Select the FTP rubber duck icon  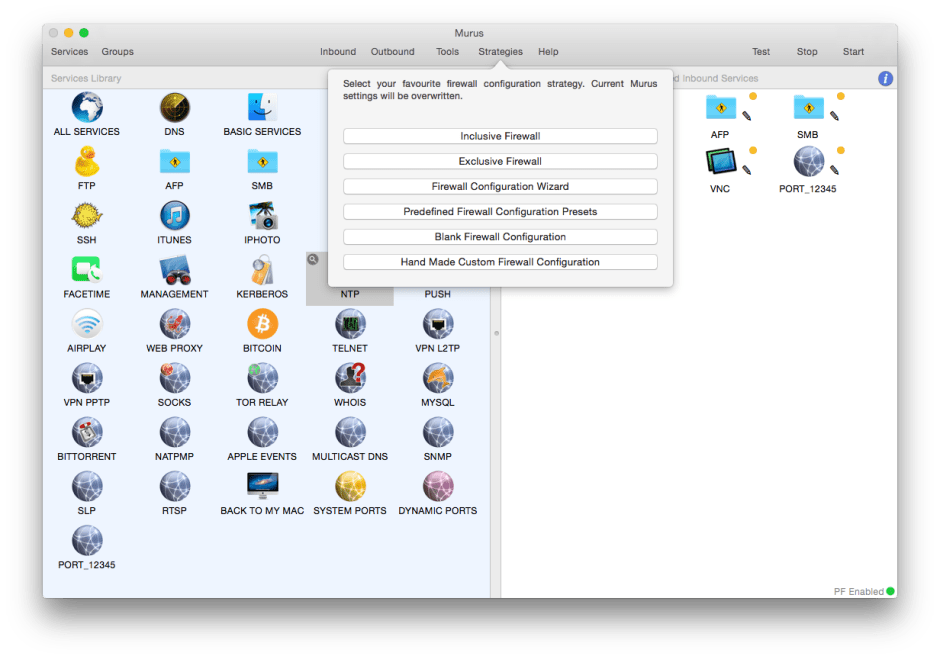[x=86, y=160]
